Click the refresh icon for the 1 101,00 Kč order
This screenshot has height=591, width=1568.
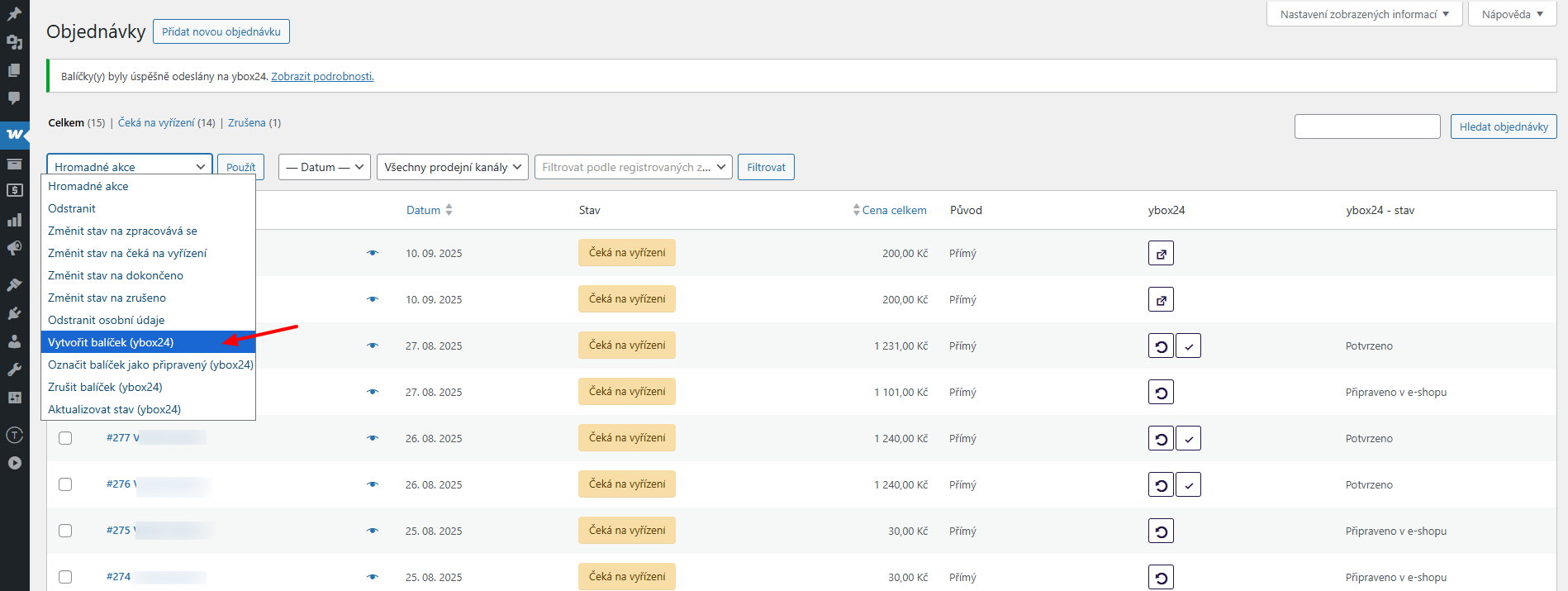[1161, 393]
